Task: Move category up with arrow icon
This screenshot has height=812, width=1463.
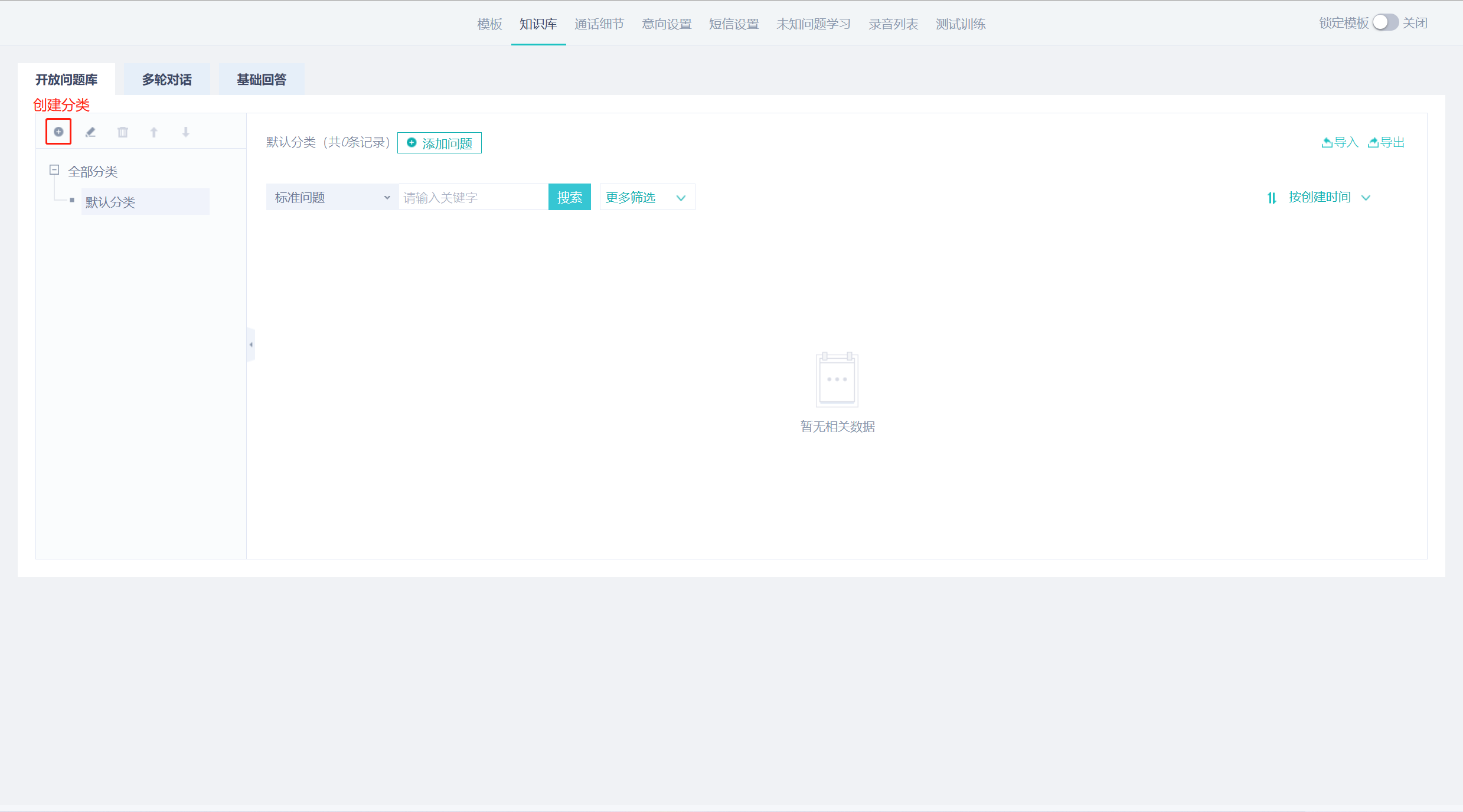Action: click(154, 132)
